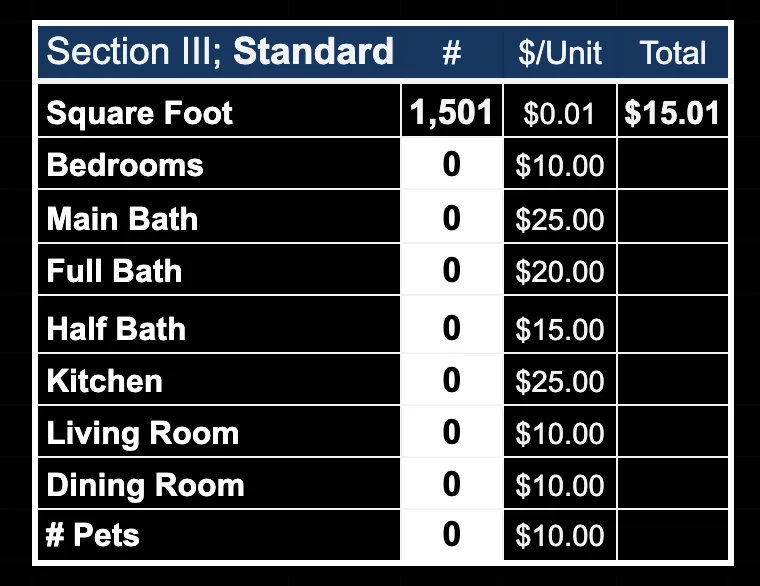Select the Full Bath quantity cell
This screenshot has height=586, width=760.
(x=451, y=269)
